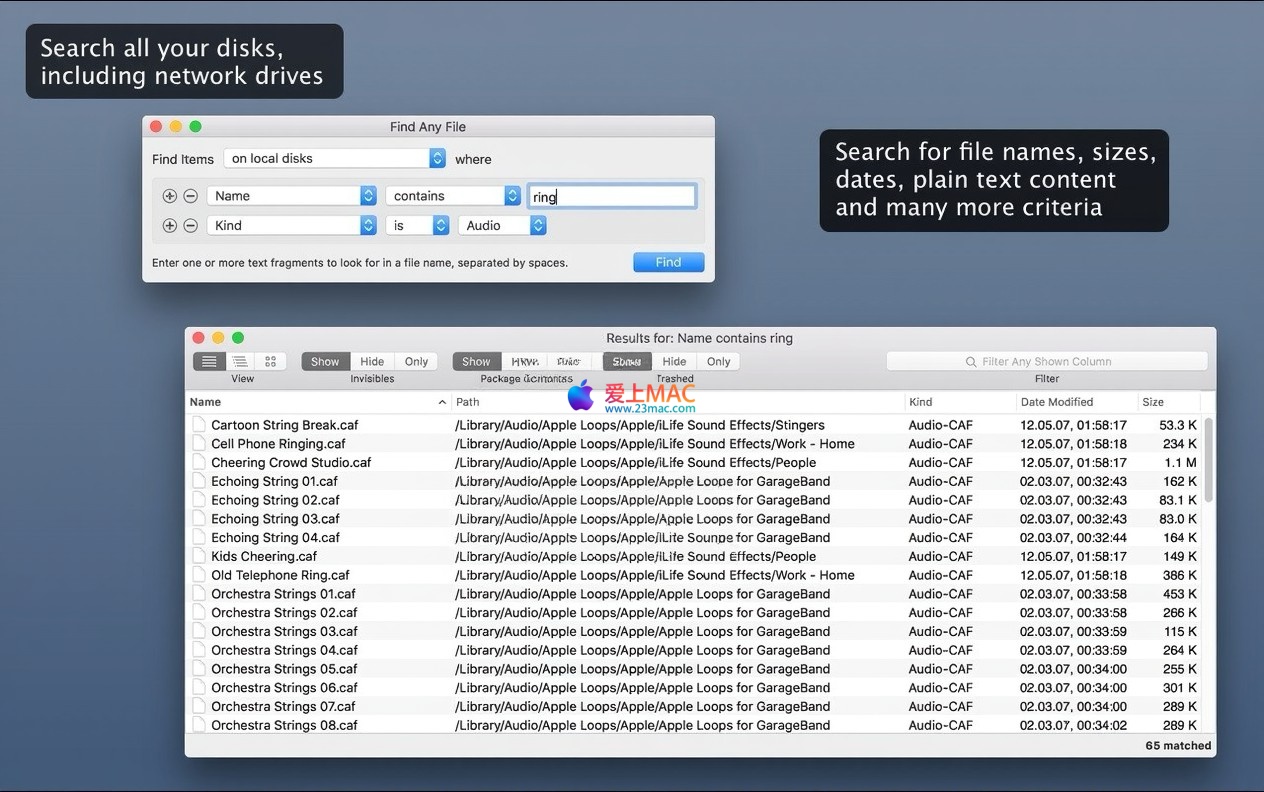Set Trashed filter to Only

coord(718,362)
